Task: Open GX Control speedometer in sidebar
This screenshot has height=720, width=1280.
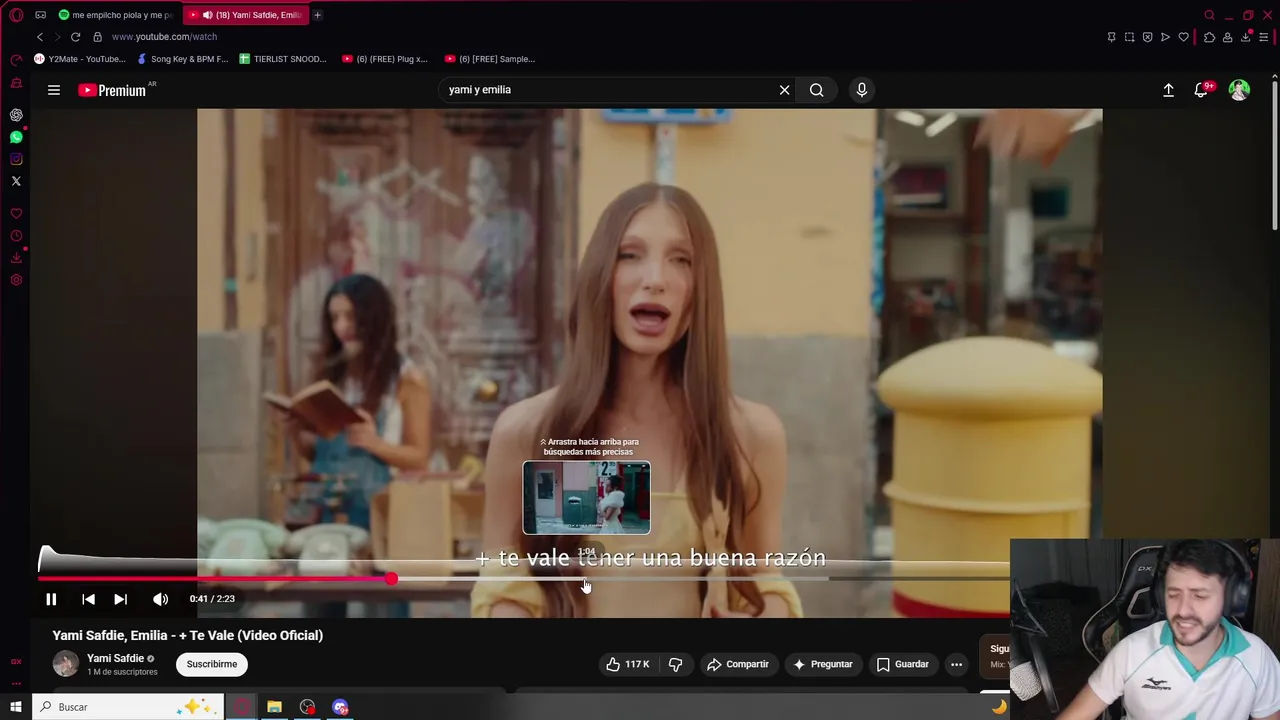Action: (x=16, y=59)
